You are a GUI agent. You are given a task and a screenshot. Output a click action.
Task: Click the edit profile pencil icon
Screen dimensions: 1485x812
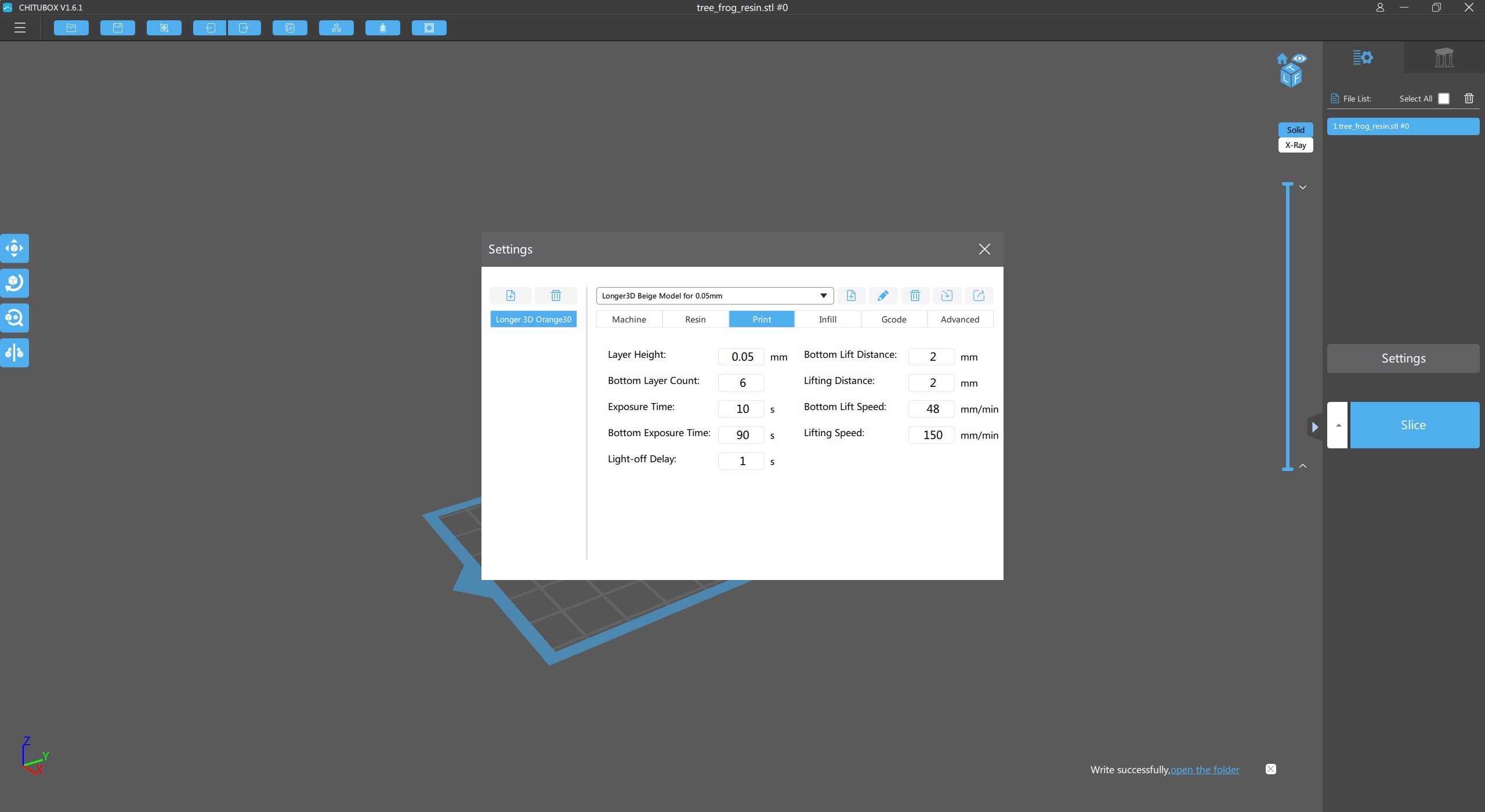click(883, 296)
